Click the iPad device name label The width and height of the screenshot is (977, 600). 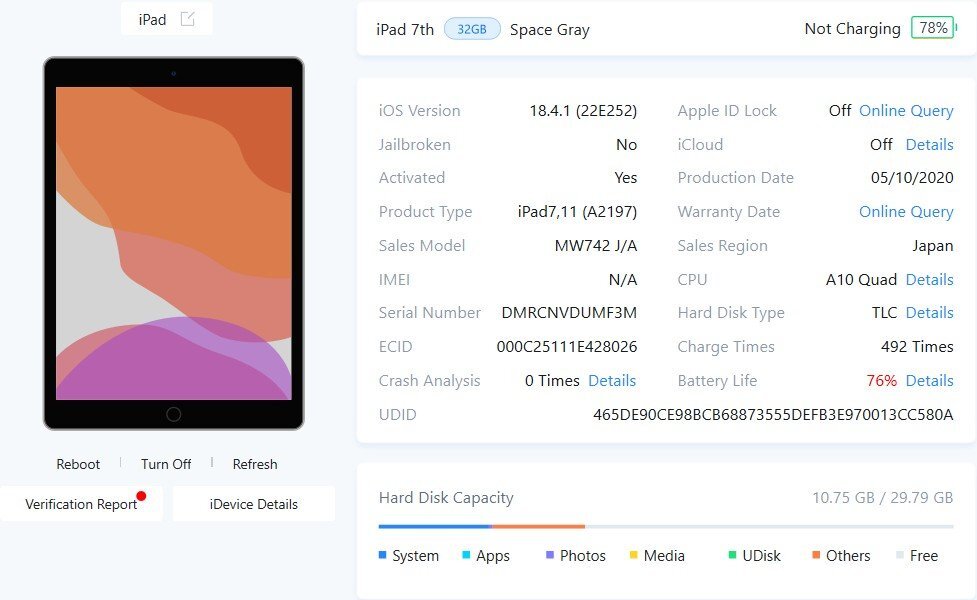(153, 20)
